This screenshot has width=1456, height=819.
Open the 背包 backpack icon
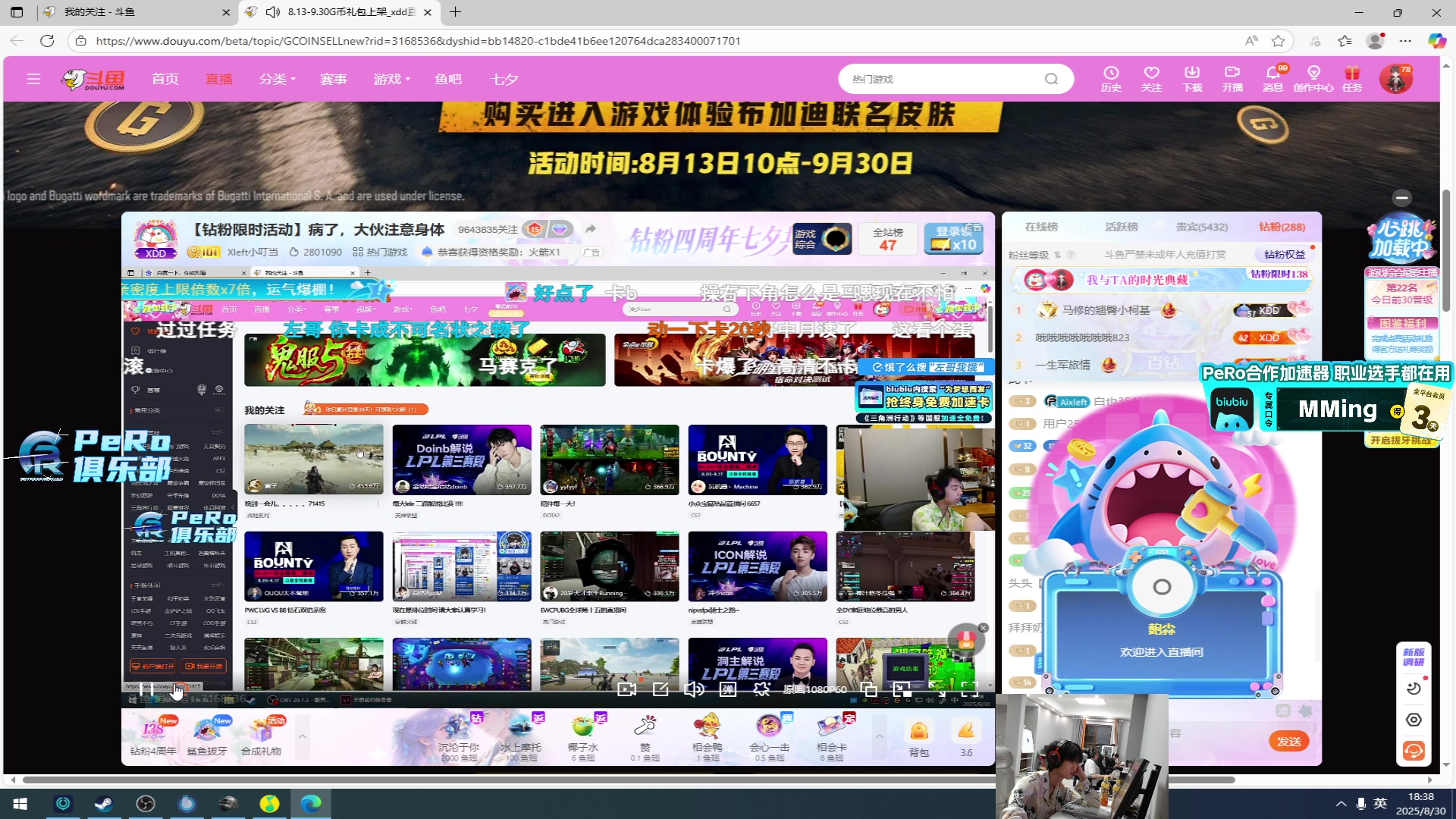click(919, 738)
